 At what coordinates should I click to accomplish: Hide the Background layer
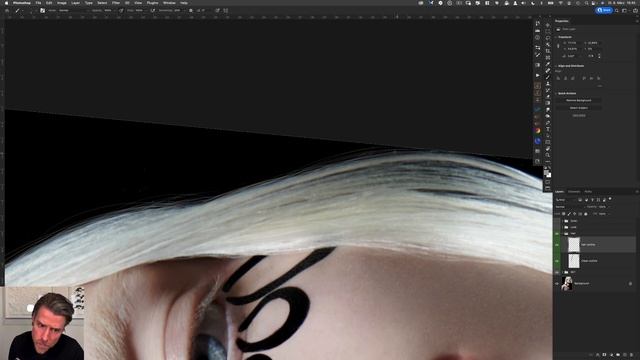(557, 283)
